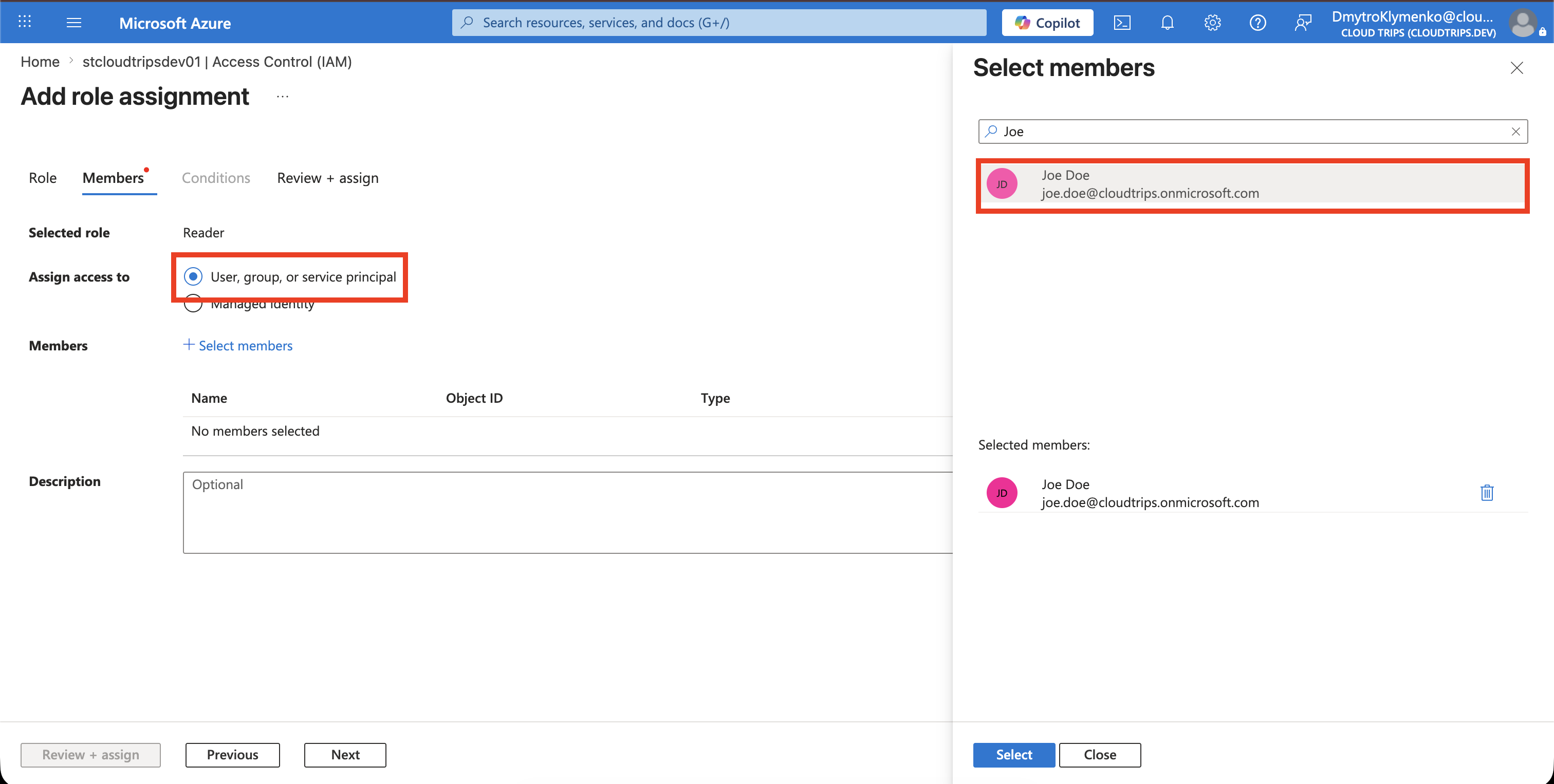Click the Next button
Screen dimensions: 1554x784
345,754
